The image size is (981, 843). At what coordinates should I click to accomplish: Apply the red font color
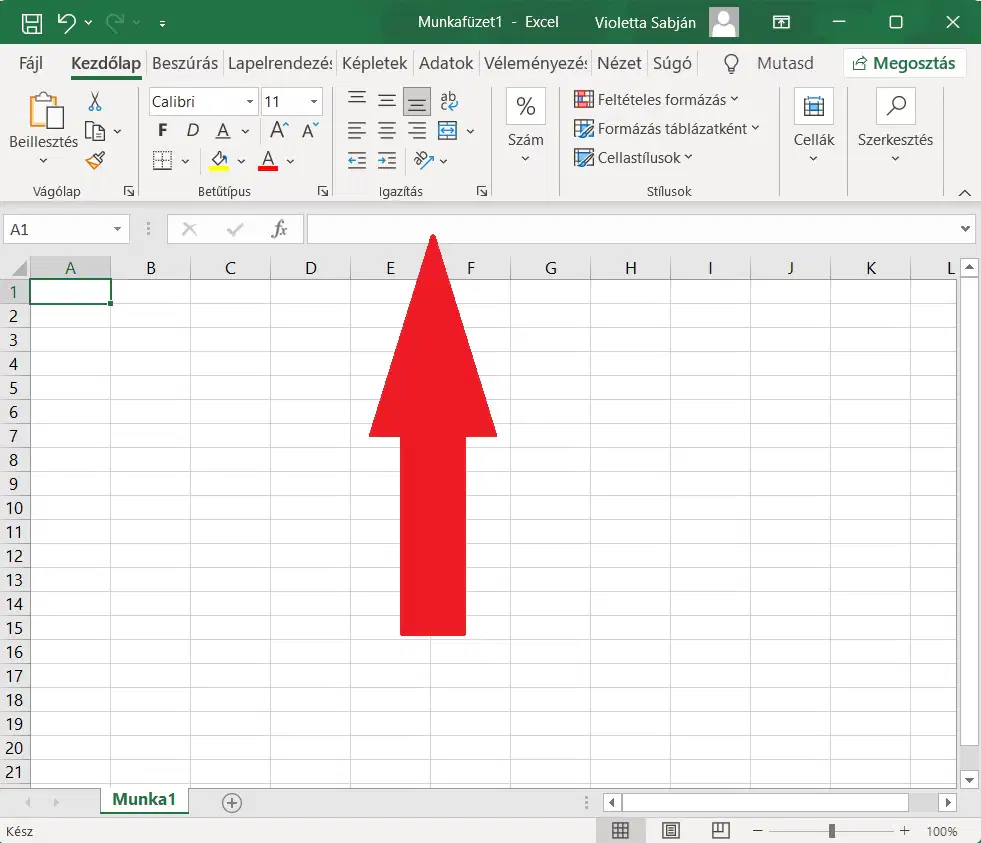tap(268, 161)
